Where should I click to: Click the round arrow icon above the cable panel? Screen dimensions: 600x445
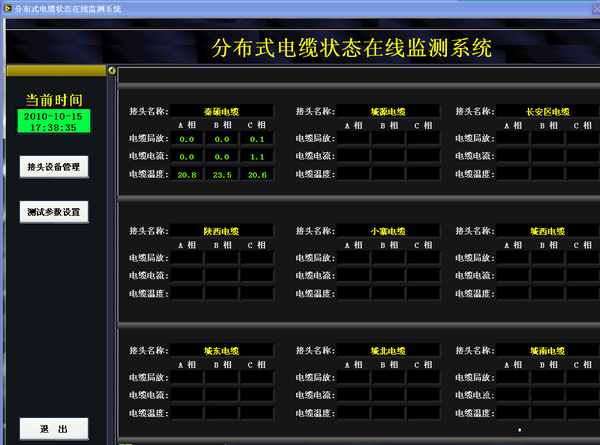(x=112, y=72)
